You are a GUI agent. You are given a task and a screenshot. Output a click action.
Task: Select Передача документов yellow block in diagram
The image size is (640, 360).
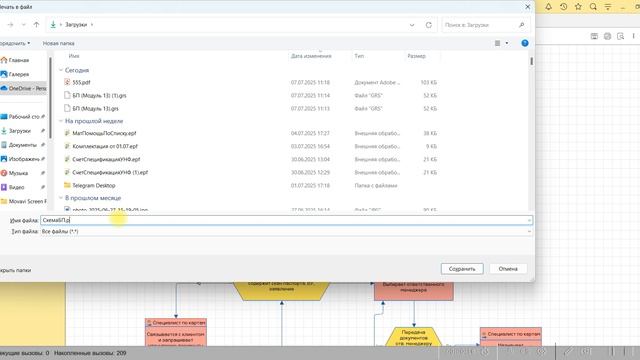tap(413, 337)
